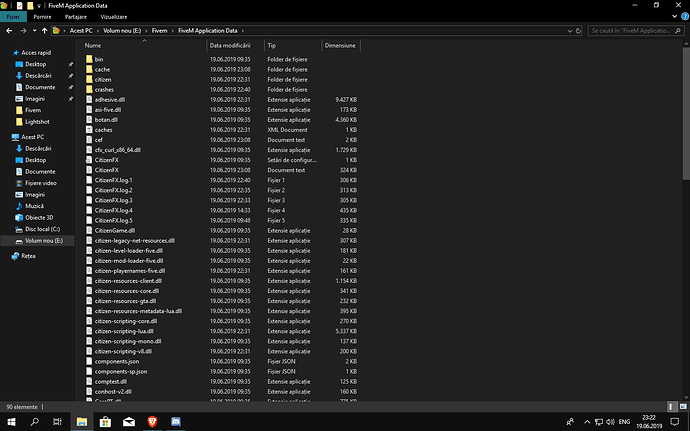Open Discord from taskbar
This screenshot has height=431, width=690.
click(176, 422)
